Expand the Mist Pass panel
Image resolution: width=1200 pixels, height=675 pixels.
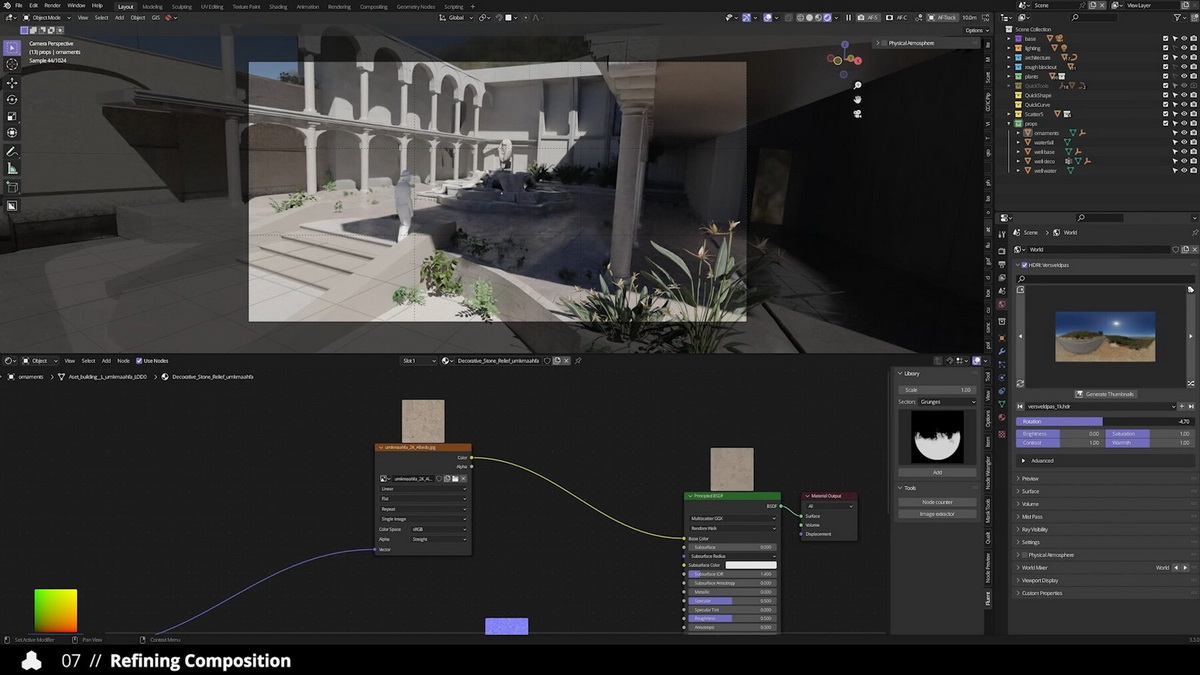[x=1030, y=517]
